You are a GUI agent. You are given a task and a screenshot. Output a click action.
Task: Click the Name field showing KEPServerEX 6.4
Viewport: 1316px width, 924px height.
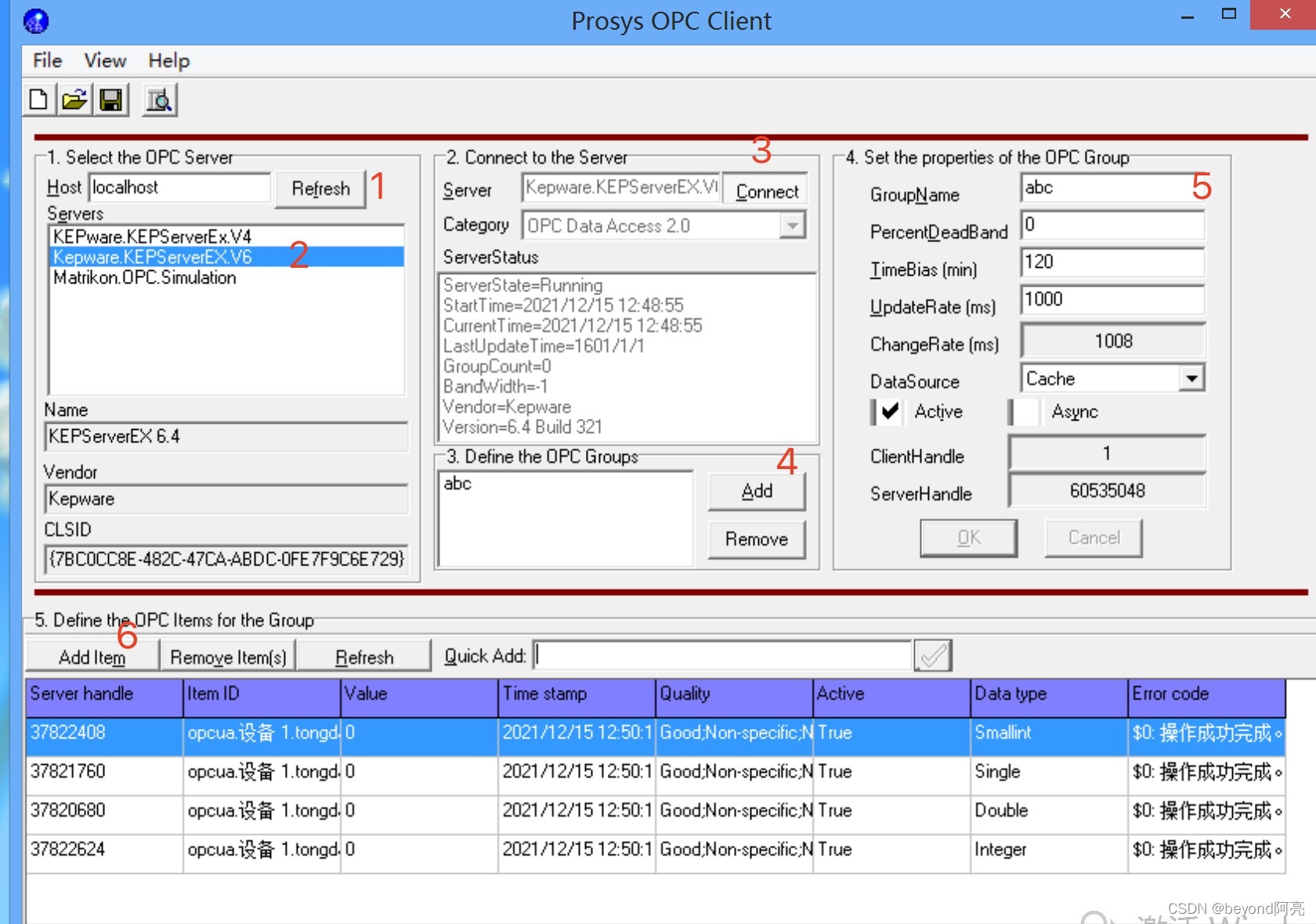(226, 436)
